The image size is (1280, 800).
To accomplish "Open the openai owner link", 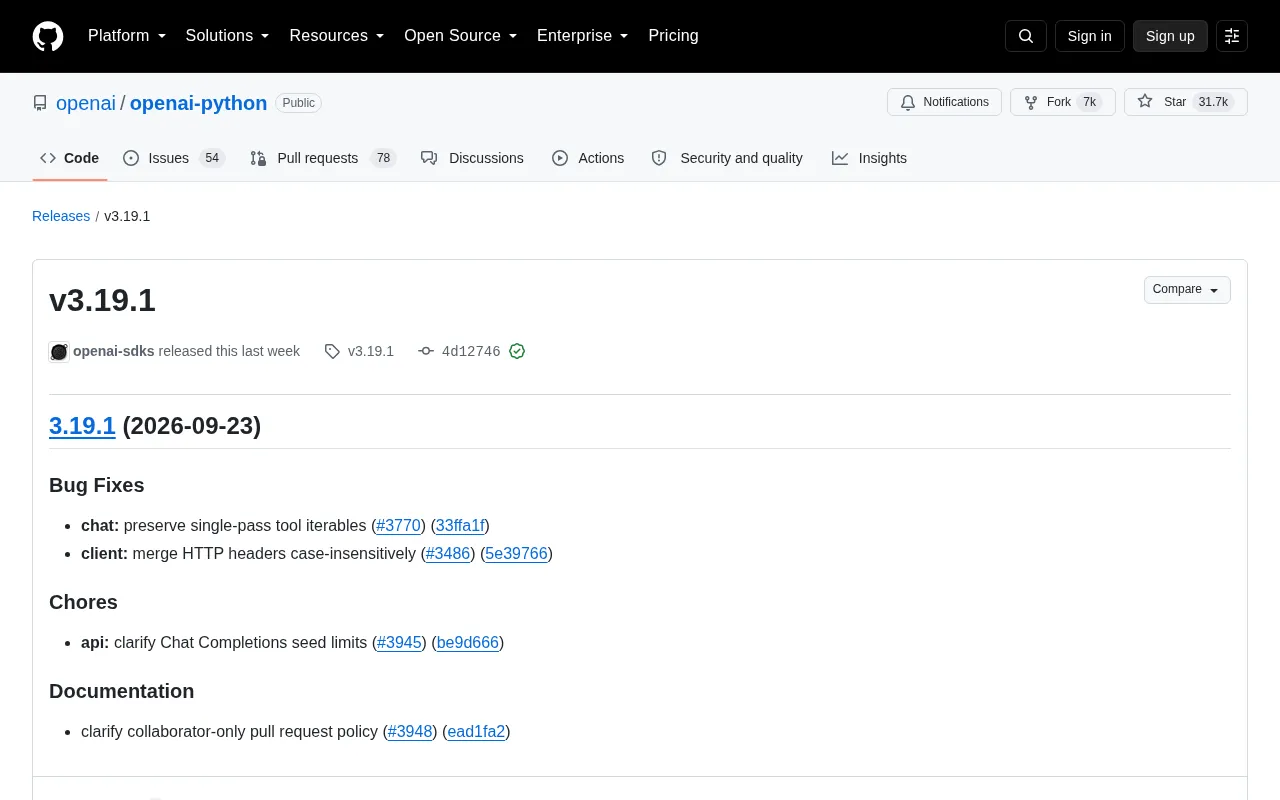I will [x=86, y=103].
